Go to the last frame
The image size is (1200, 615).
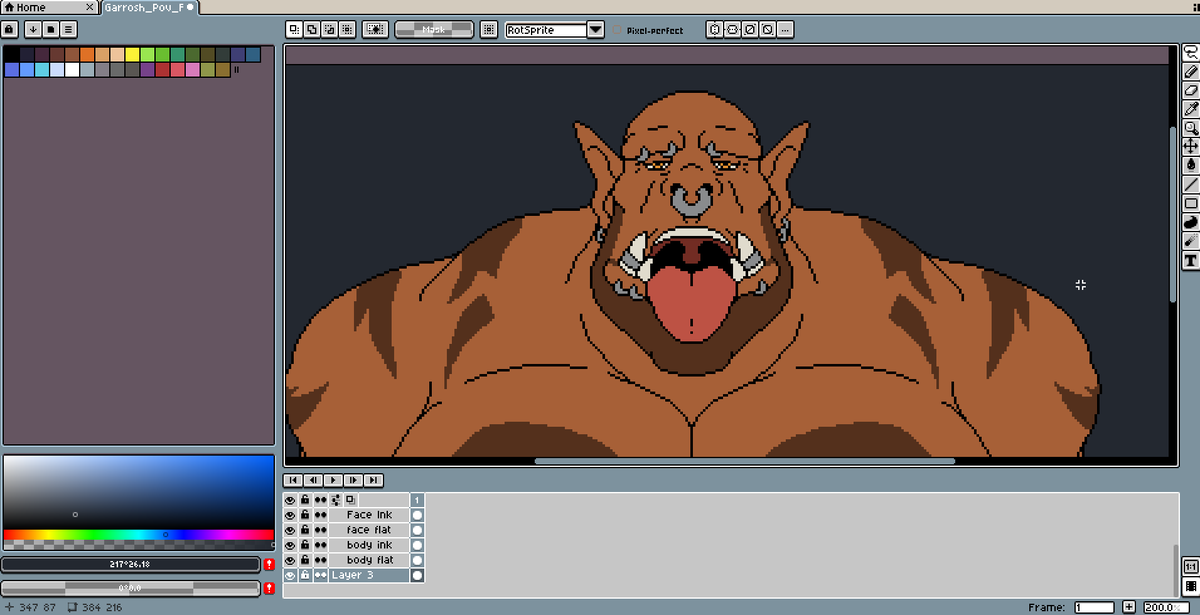click(x=374, y=480)
